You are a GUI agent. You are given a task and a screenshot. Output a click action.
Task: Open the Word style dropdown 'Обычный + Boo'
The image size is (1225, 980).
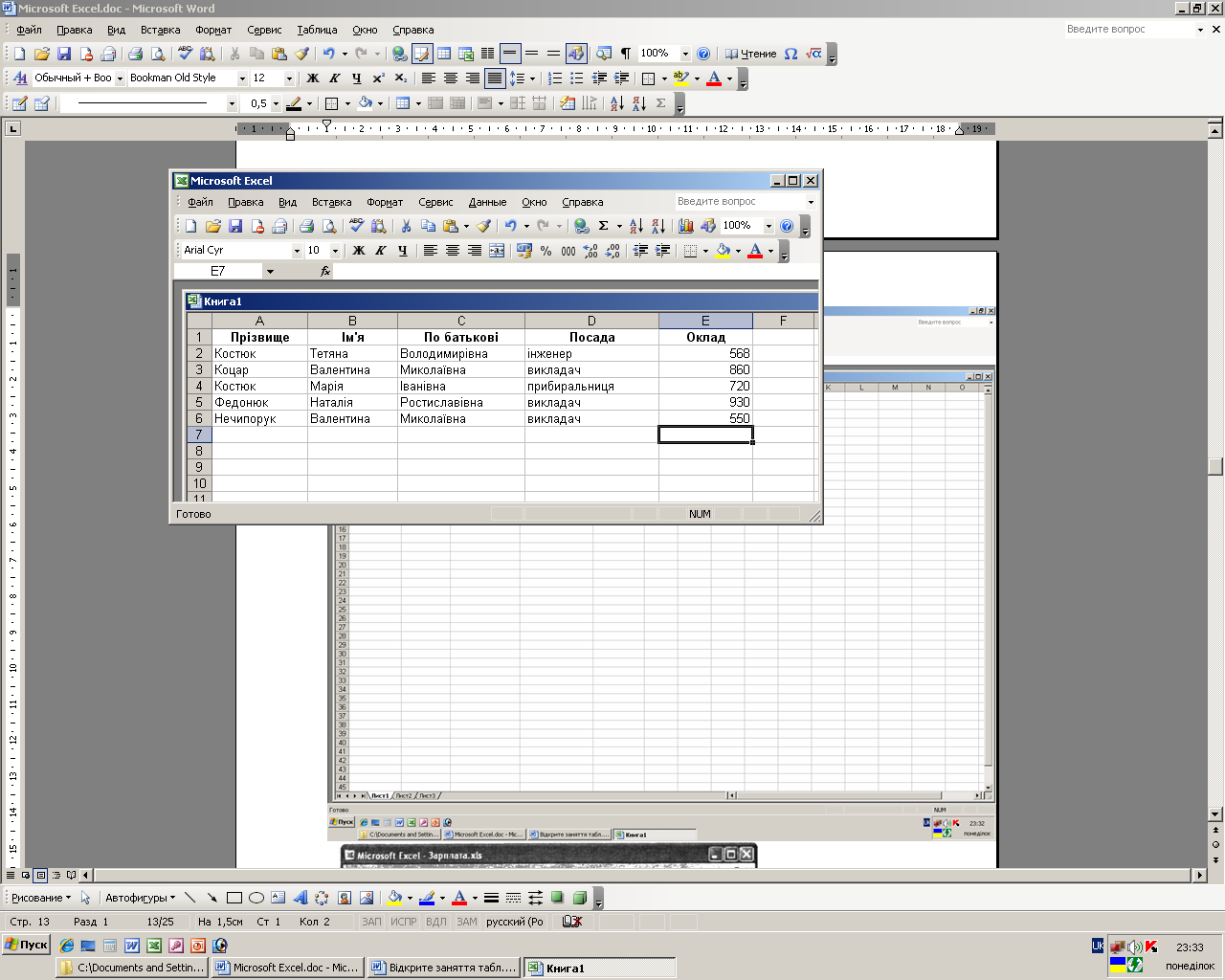click(120, 78)
